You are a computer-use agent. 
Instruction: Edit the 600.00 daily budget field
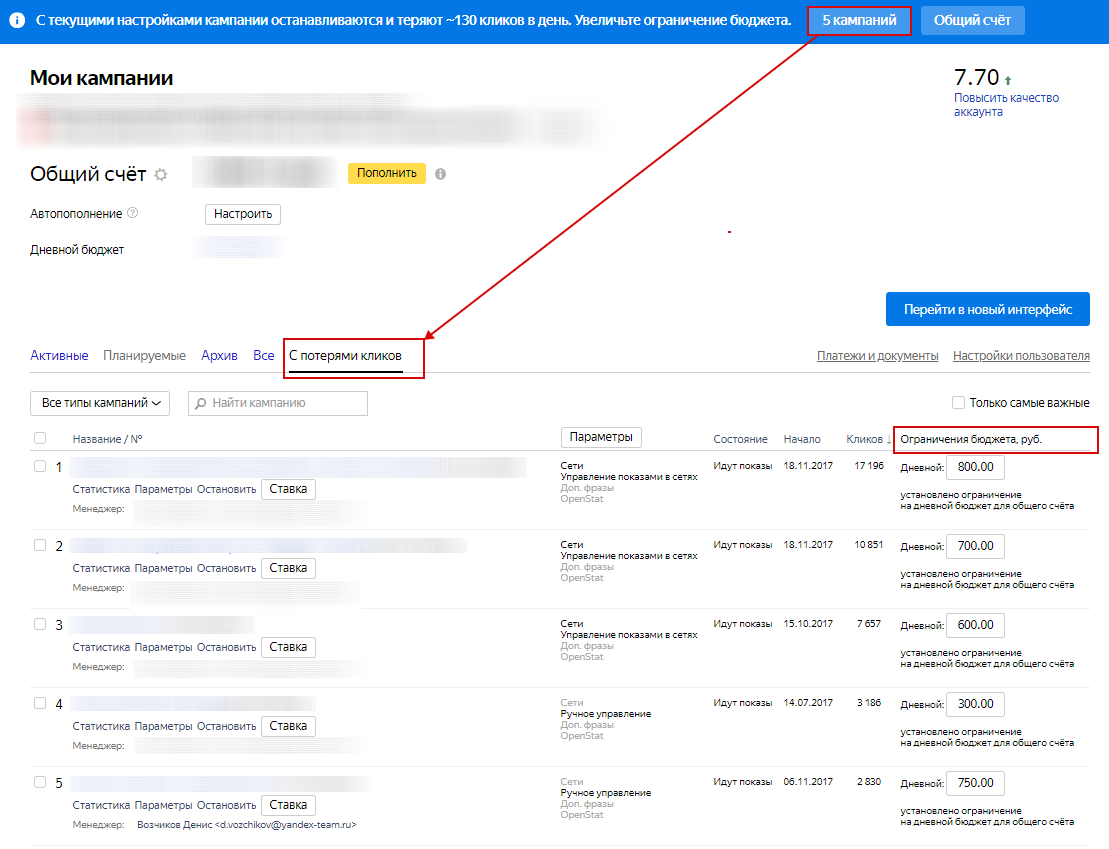975,625
